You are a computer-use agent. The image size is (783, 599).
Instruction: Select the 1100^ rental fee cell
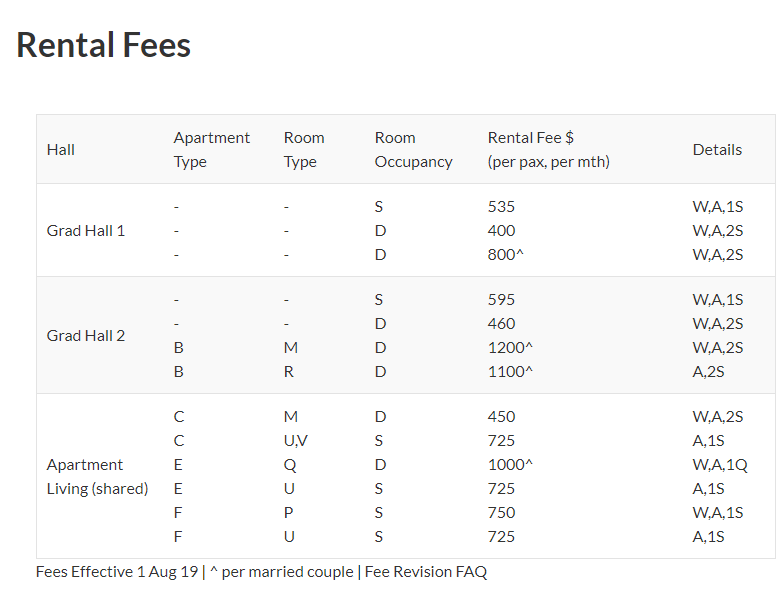(510, 372)
